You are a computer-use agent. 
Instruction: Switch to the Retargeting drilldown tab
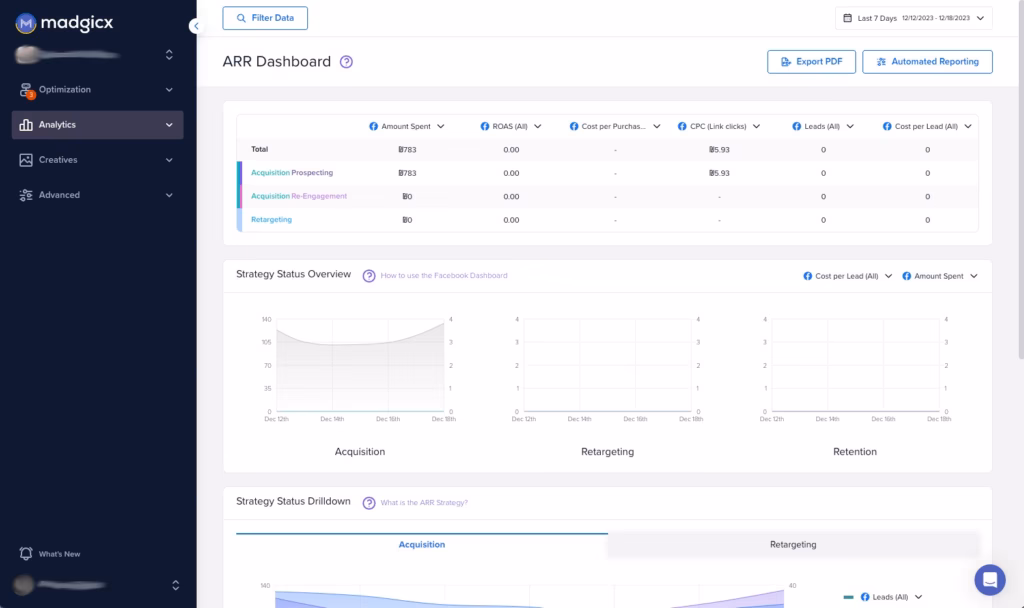tap(793, 545)
